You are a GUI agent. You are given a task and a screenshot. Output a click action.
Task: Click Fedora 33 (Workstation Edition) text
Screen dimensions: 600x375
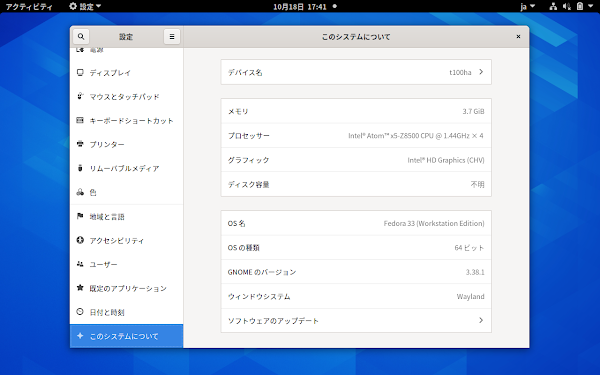click(434, 223)
